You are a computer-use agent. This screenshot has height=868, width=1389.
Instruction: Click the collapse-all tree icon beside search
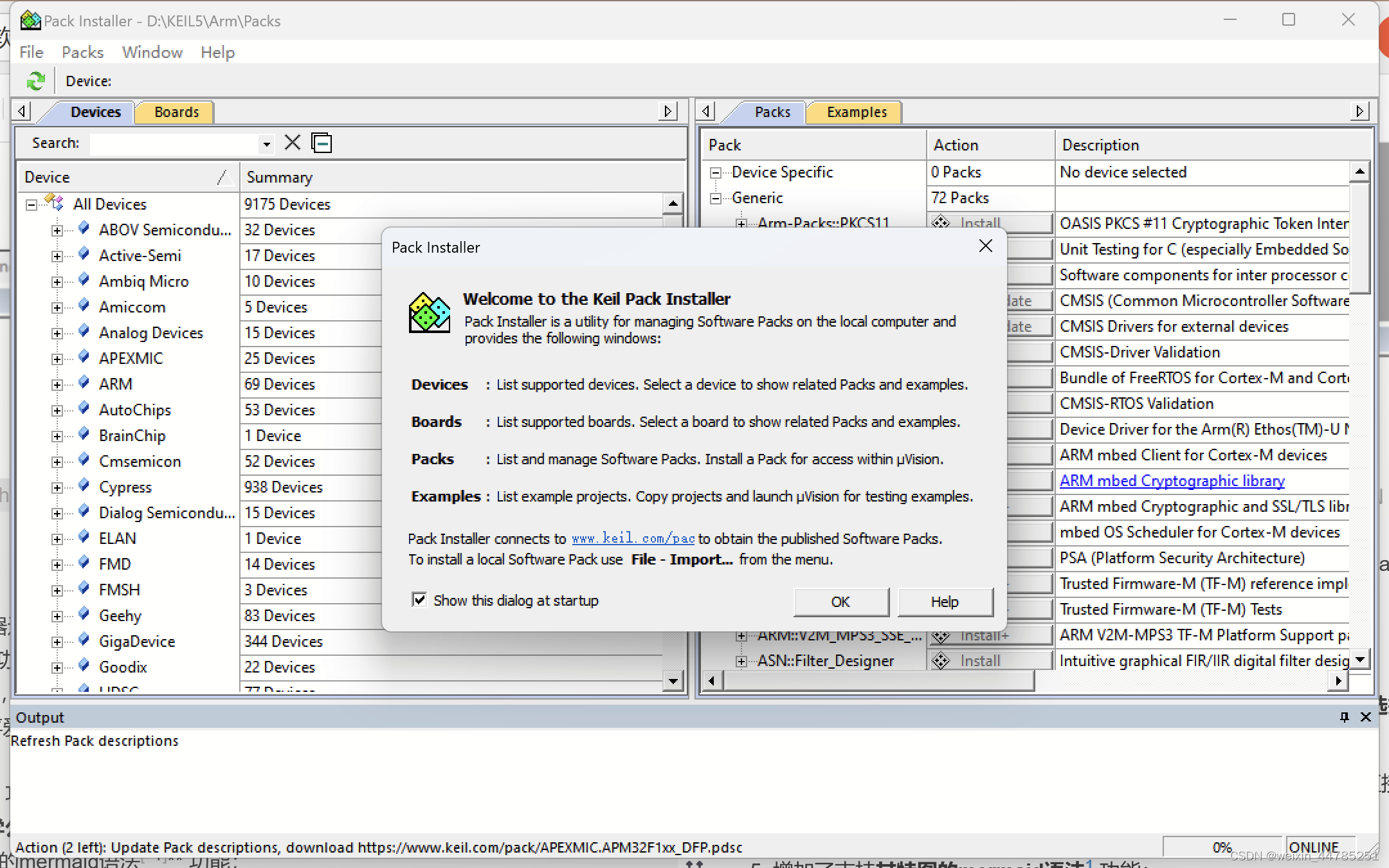point(322,142)
